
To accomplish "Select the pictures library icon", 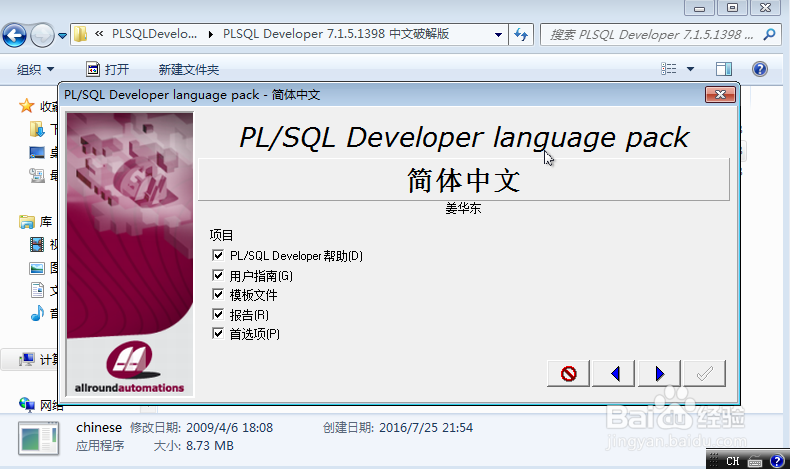I will (37, 268).
